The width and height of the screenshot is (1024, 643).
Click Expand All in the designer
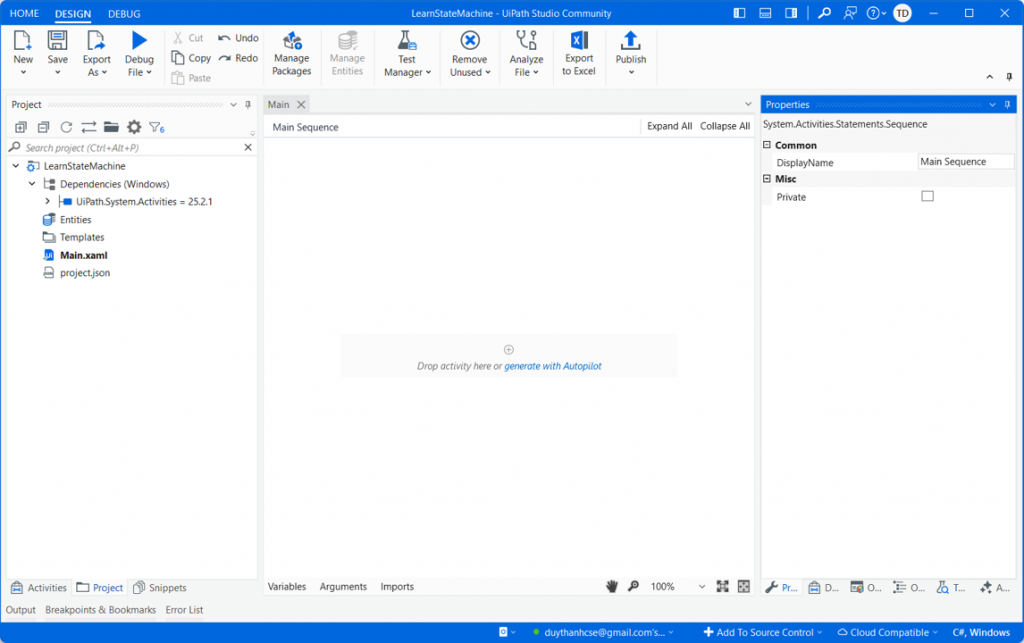point(669,126)
